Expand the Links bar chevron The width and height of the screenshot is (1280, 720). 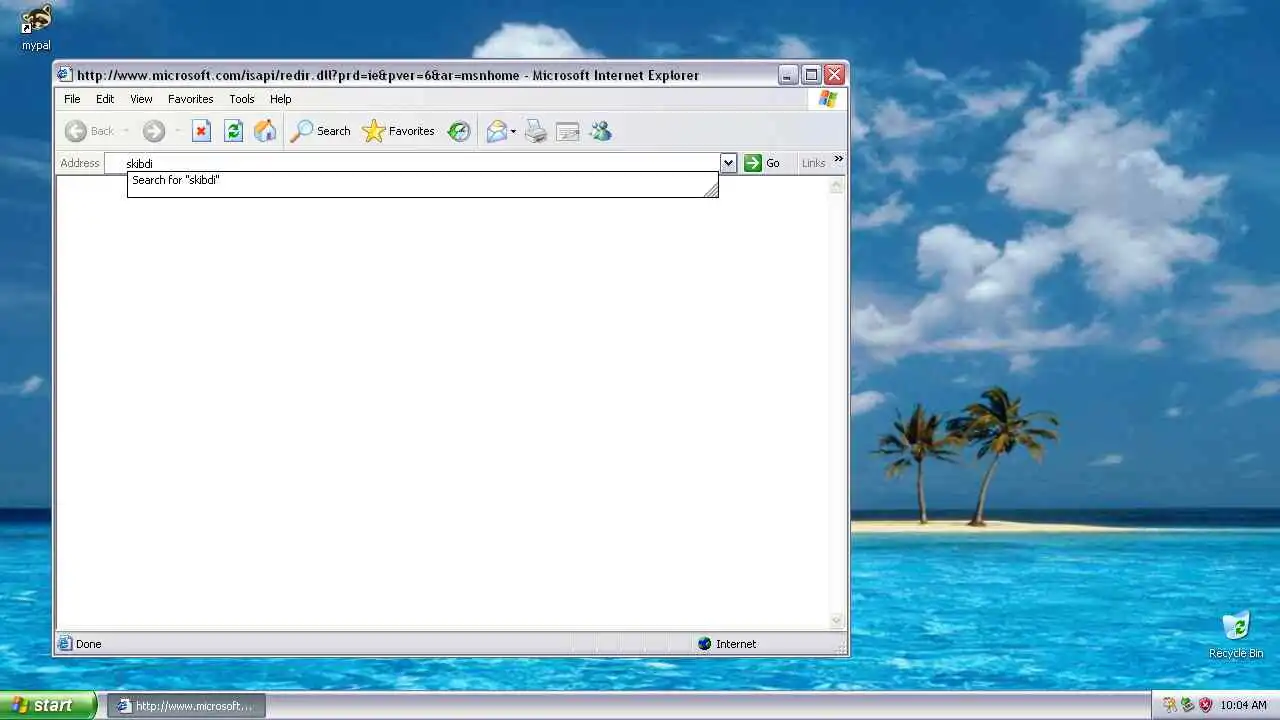click(838, 158)
